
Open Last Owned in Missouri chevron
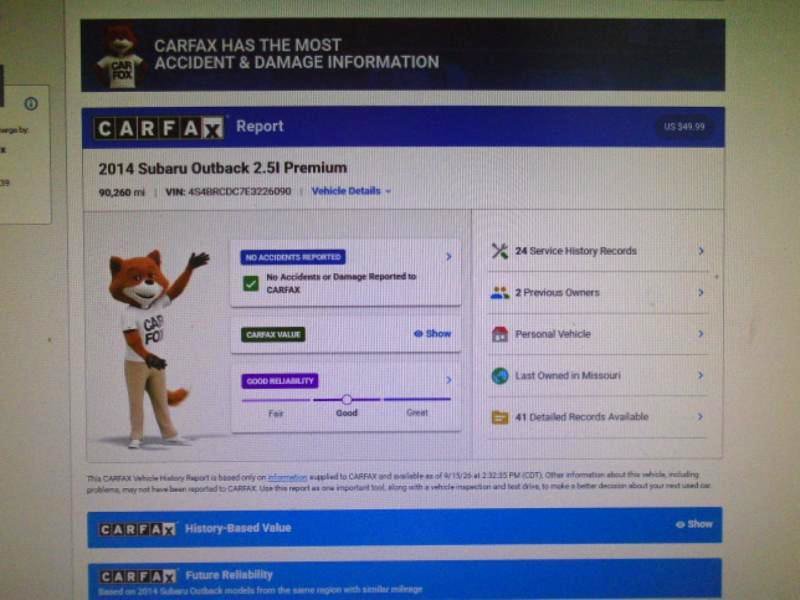[x=701, y=376]
